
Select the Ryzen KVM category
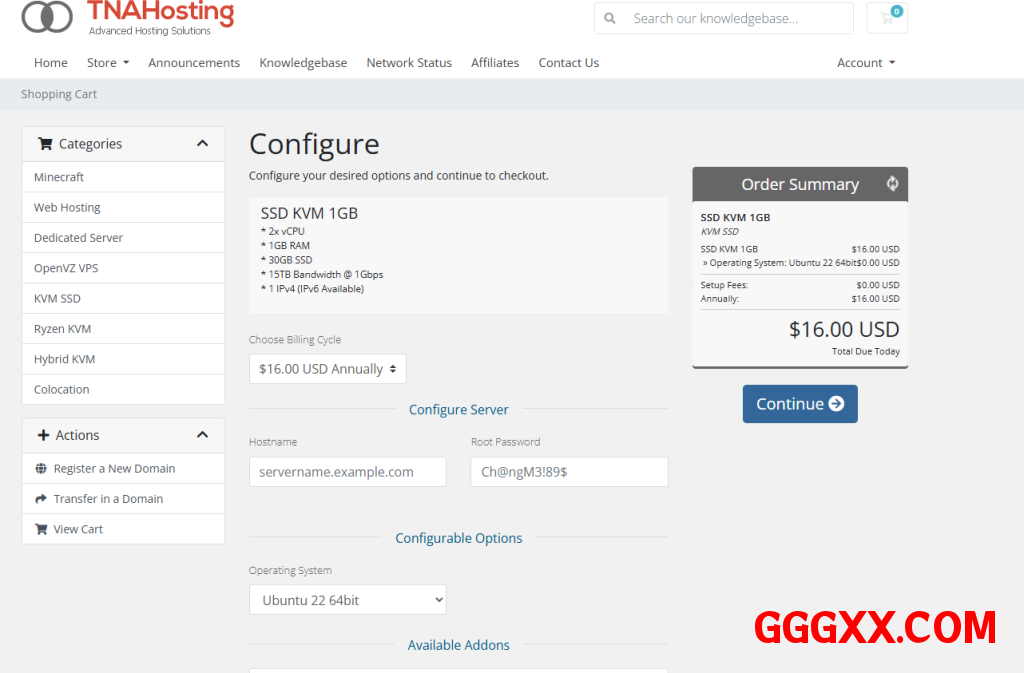[x=62, y=329]
